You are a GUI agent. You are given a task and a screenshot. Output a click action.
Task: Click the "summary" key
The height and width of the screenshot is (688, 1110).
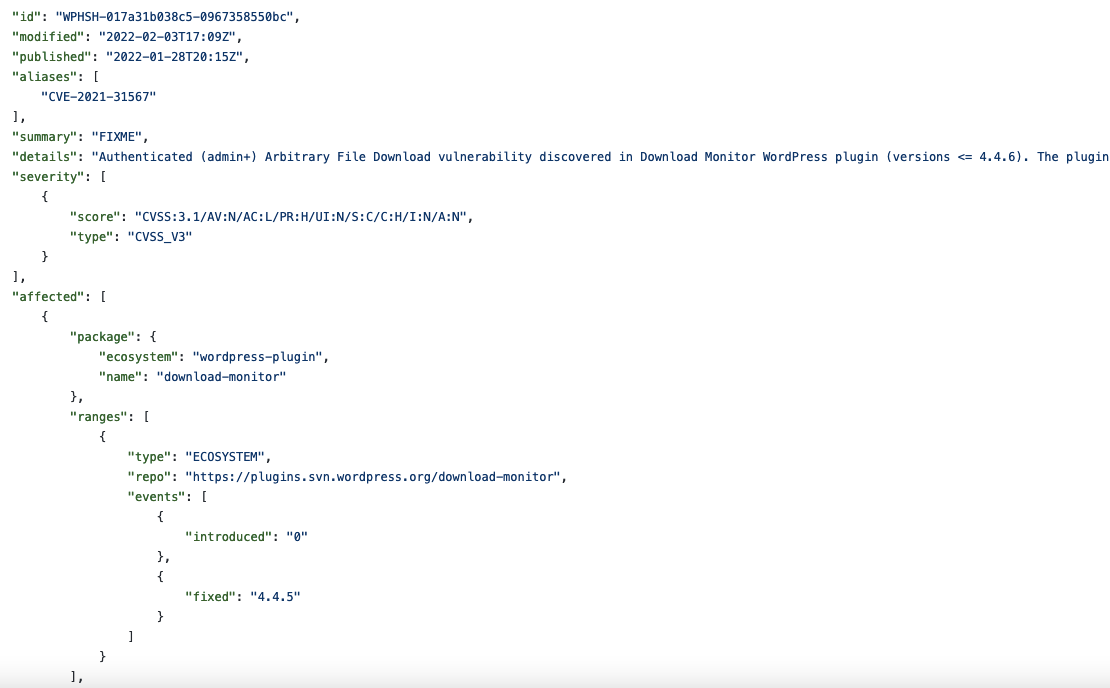[x=45, y=137]
